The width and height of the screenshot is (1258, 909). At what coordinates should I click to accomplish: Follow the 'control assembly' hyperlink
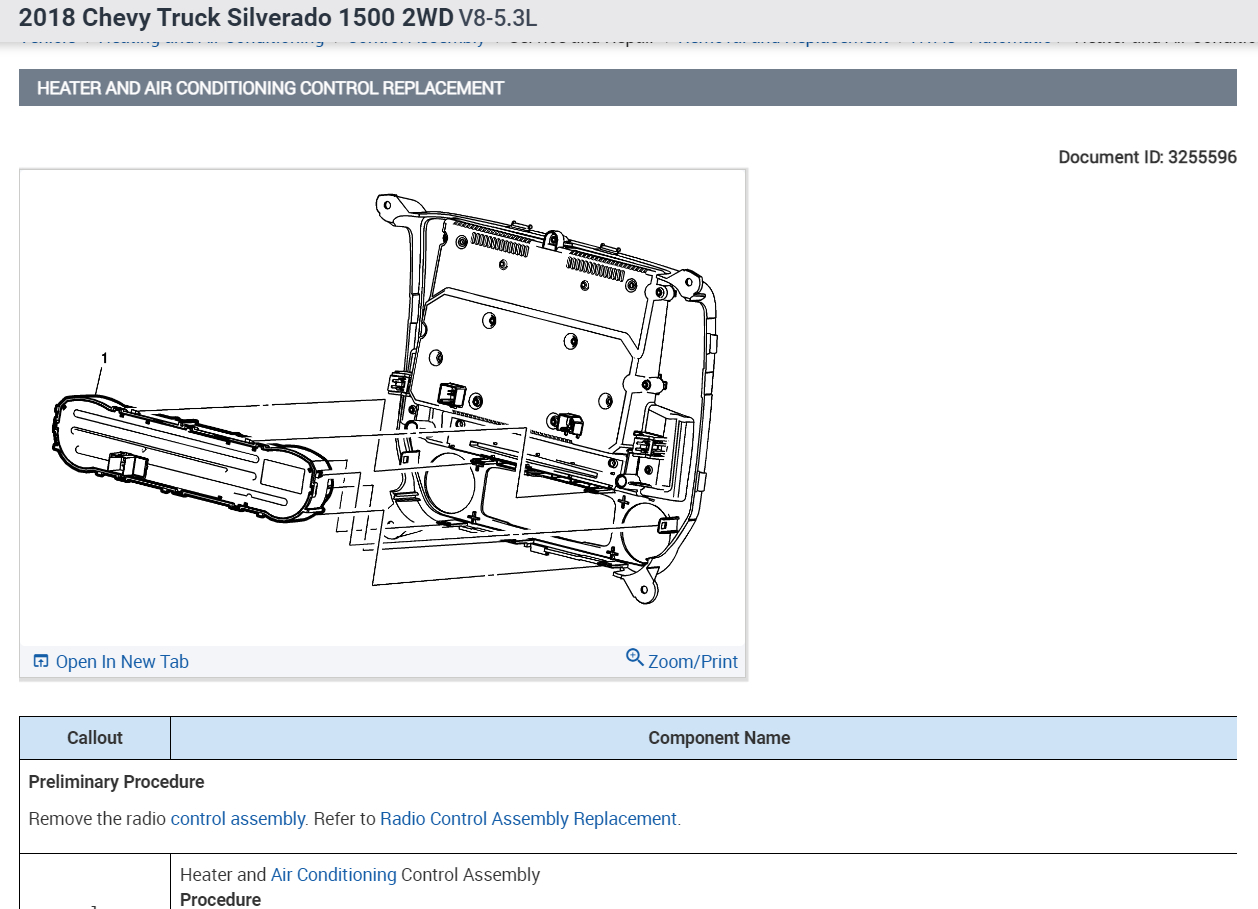coord(237,818)
